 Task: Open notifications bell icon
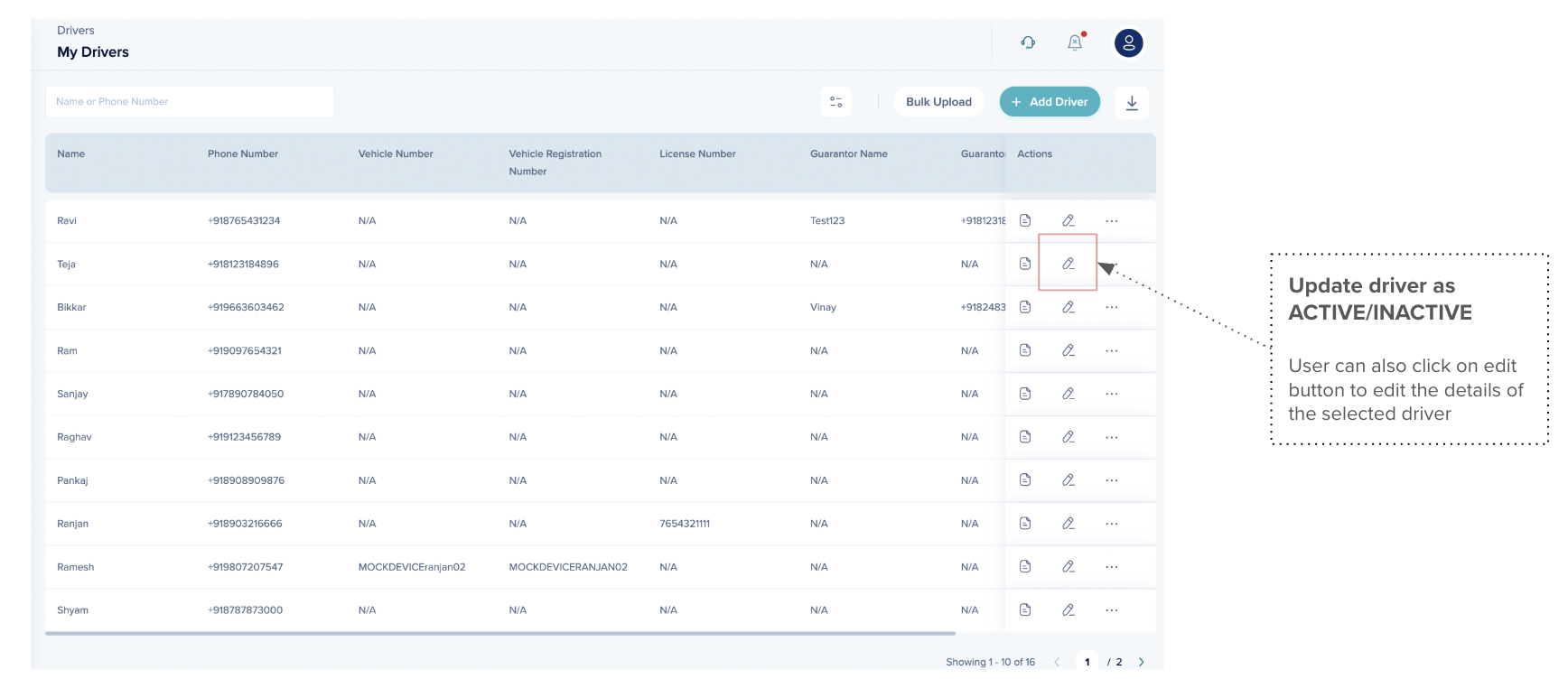(x=1075, y=42)
